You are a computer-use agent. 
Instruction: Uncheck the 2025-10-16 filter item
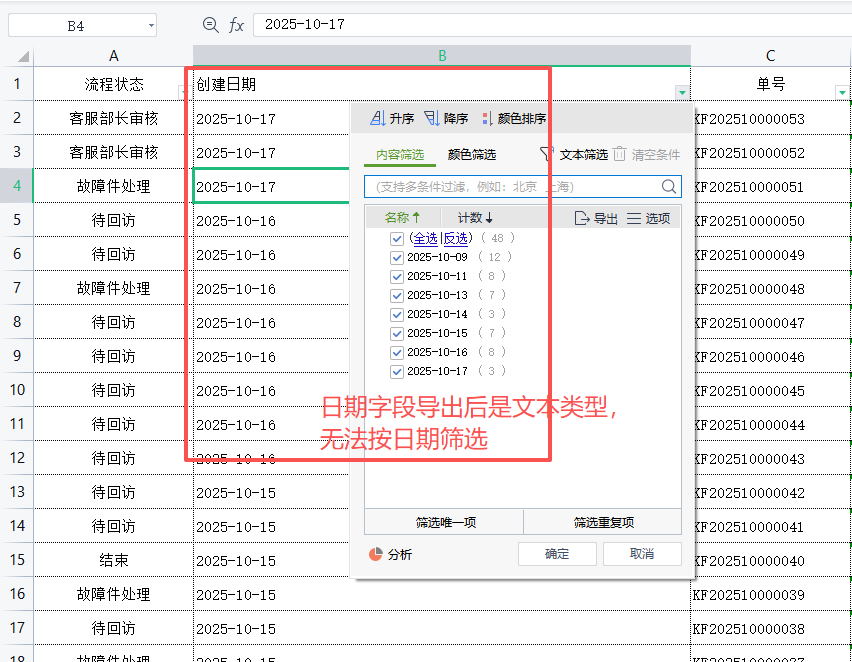[x=397, y=352]
